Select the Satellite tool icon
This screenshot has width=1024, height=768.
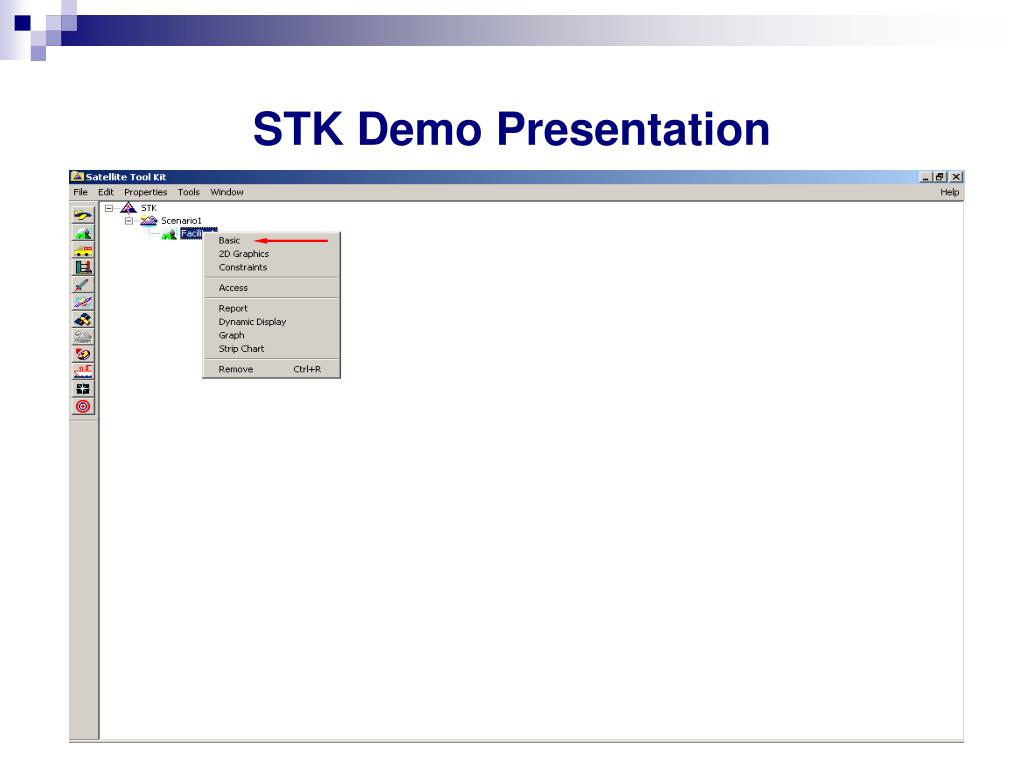[83, 319]
